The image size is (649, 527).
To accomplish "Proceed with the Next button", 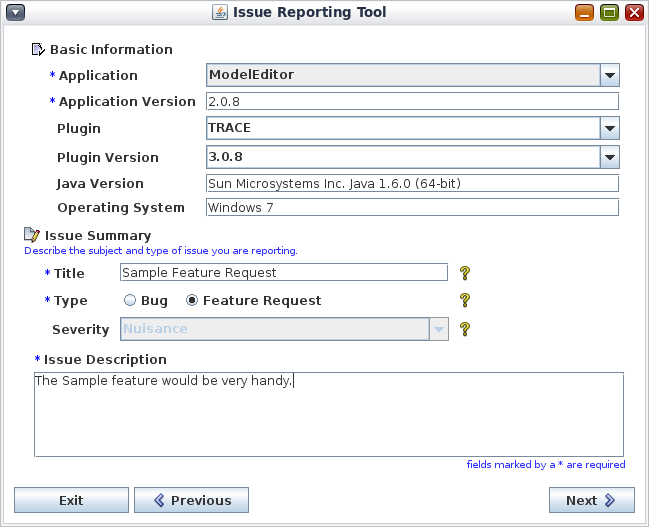I will [591, 500].
